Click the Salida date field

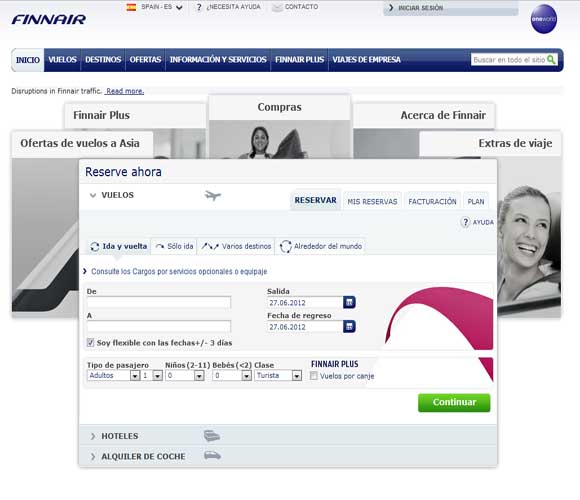[x=305, y=303]
